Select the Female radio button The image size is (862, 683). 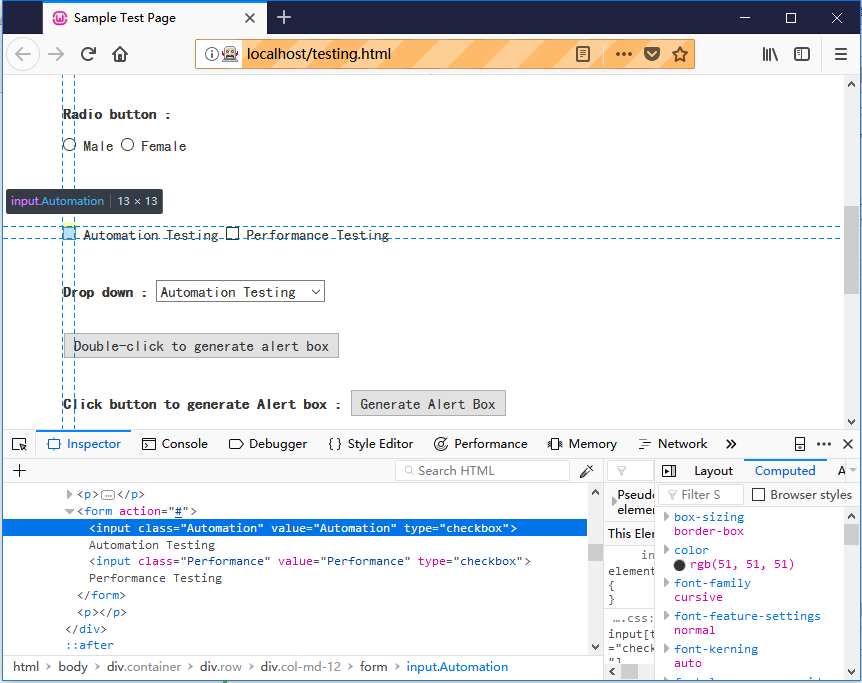128,145
